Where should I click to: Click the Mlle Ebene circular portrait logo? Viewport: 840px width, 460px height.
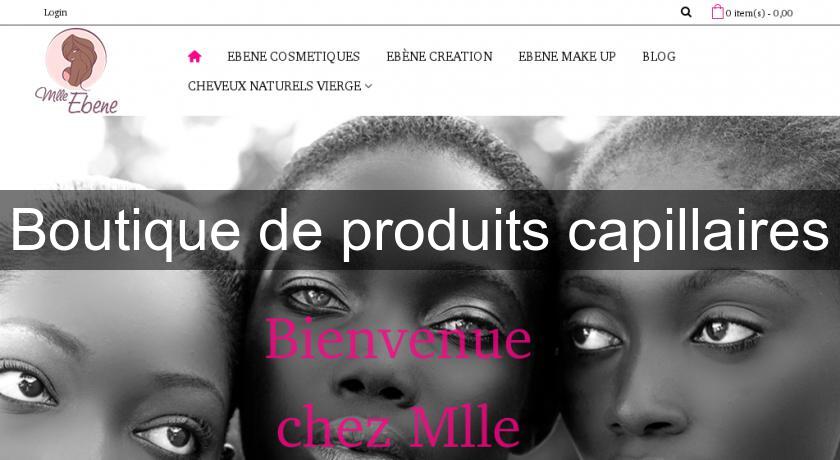(76, 58)
